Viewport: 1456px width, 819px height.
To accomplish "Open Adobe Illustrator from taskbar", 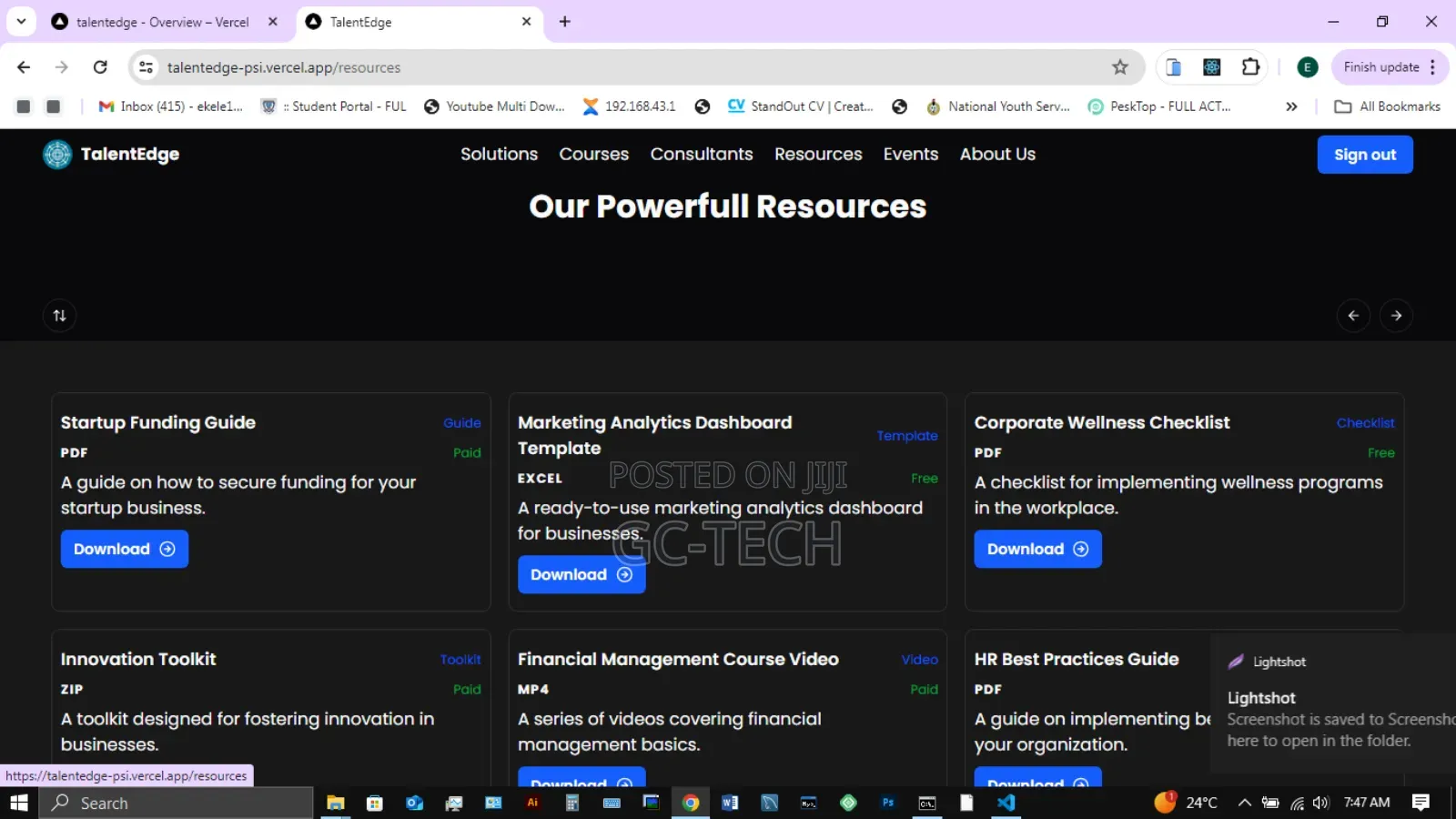I will tap(532, 803).
